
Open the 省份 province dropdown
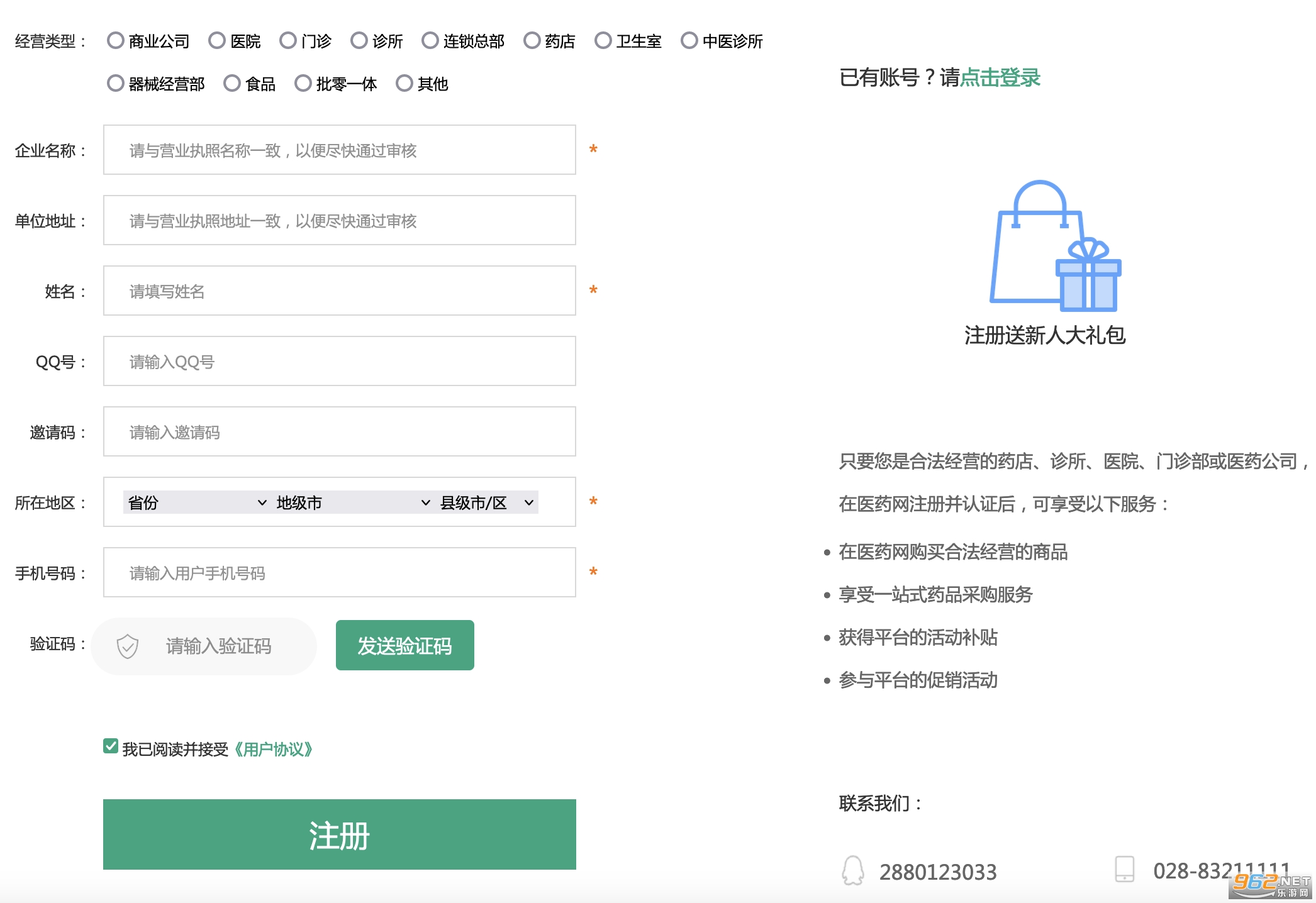pos(197,502)
